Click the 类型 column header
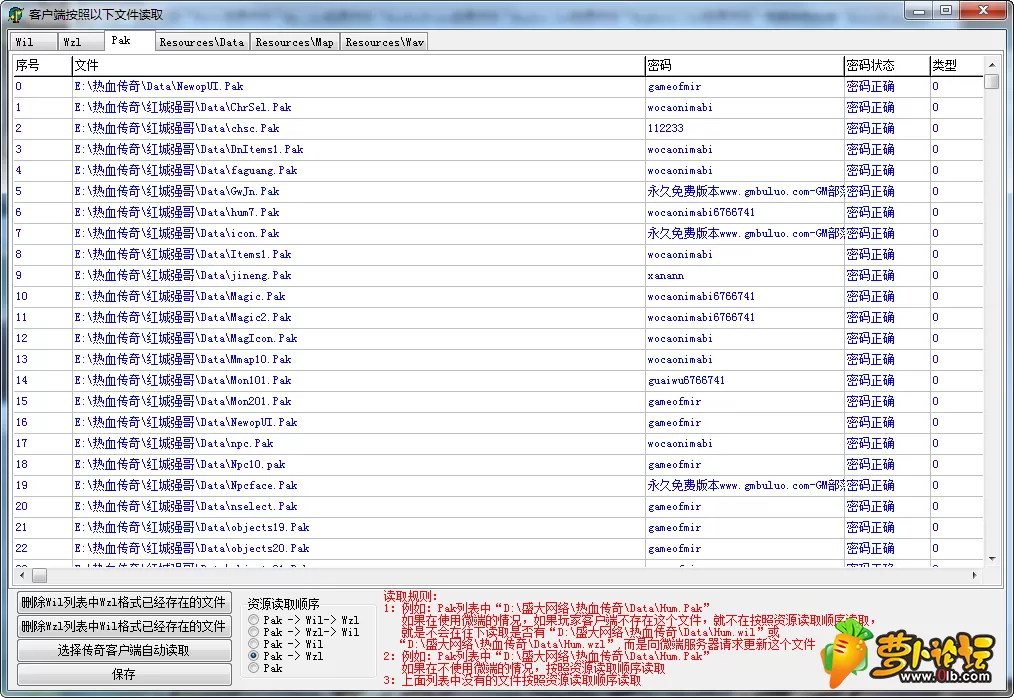The width and height of the screenshot is (1014, 698). tap(956, 65)
